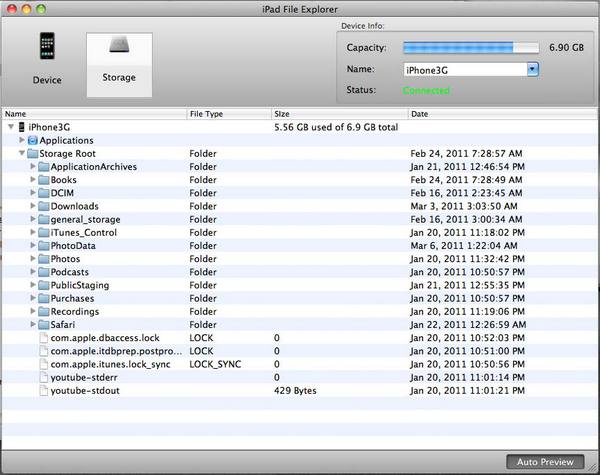
Task: Click the com.apple.dbaccess.lock file icon
Action: tap(44, 338)
